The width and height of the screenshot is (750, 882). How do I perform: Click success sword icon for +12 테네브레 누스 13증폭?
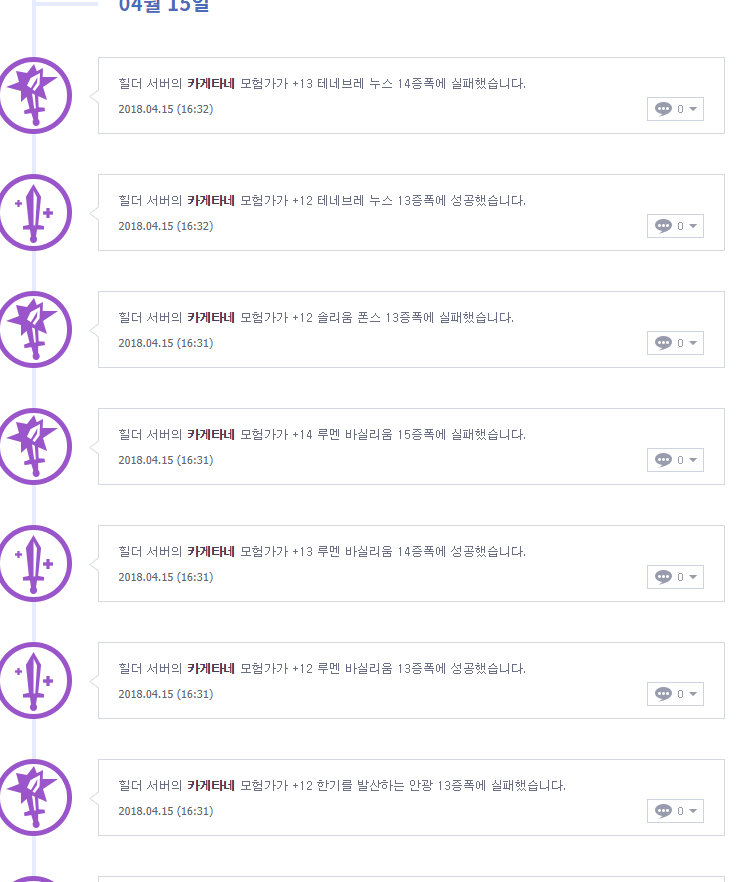[34, 212]
